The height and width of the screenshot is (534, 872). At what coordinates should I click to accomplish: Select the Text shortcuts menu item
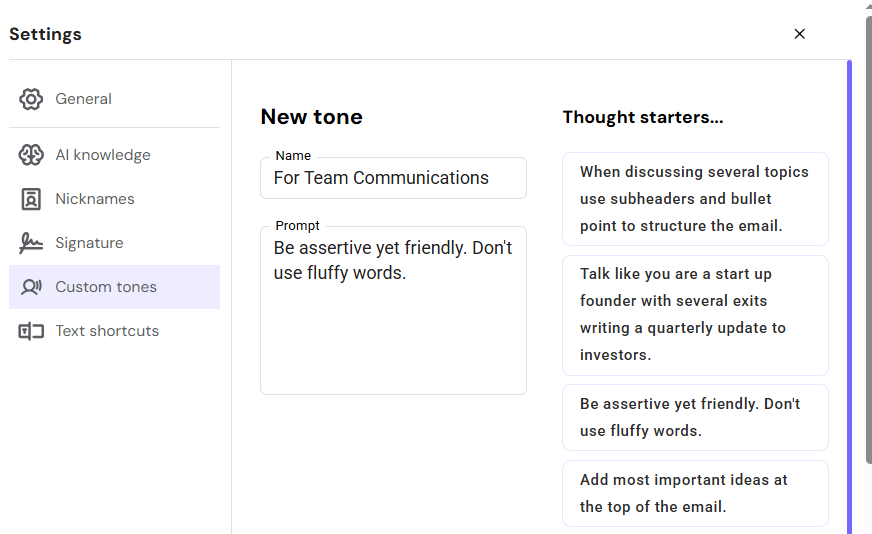107,331
